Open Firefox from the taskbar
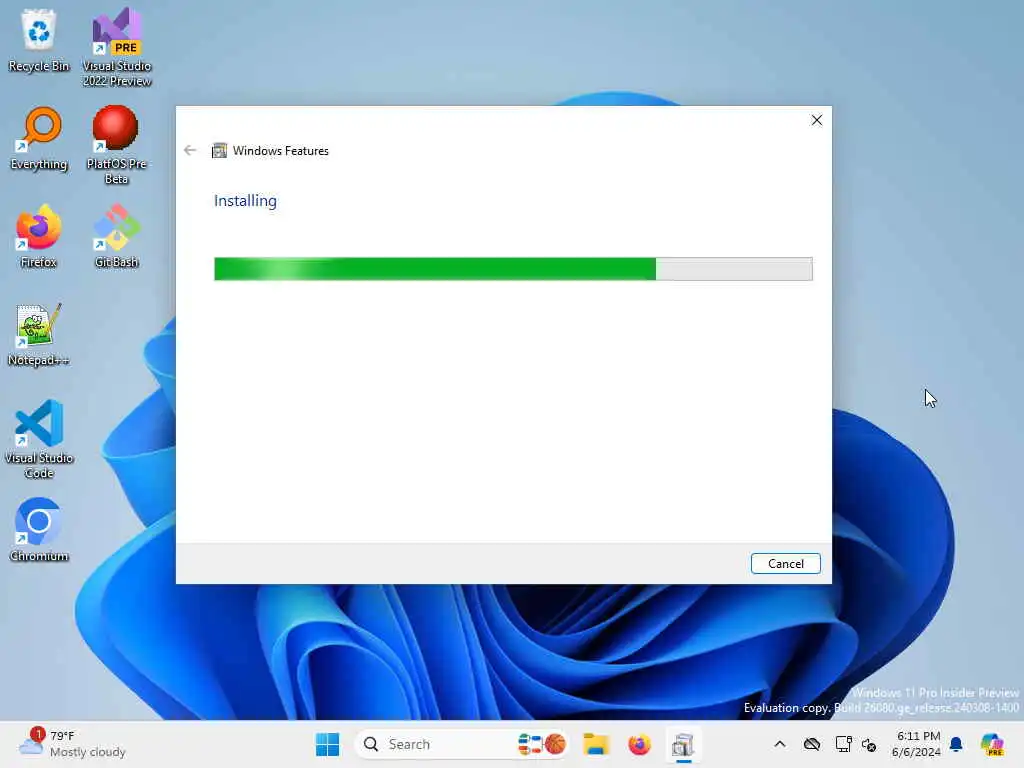This screenshot has height=768, width=1024. [639, 744]
